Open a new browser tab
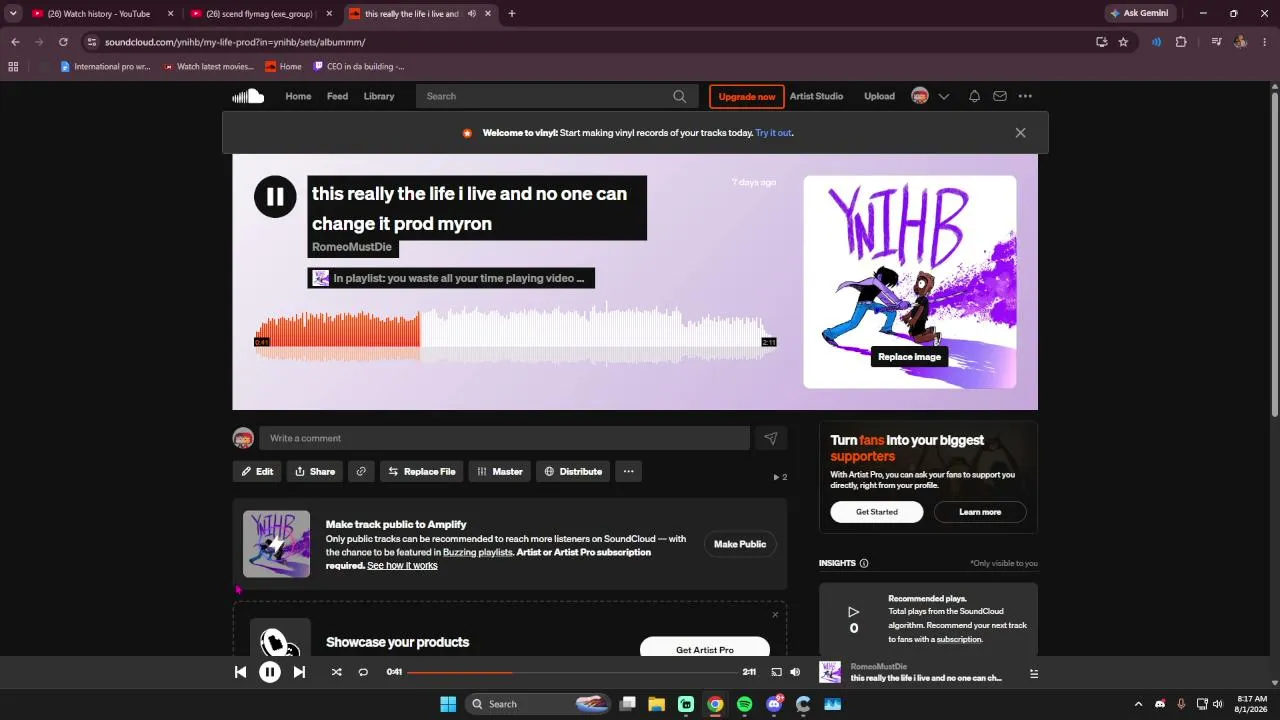 pyautogui.click(x=511, y=14)
